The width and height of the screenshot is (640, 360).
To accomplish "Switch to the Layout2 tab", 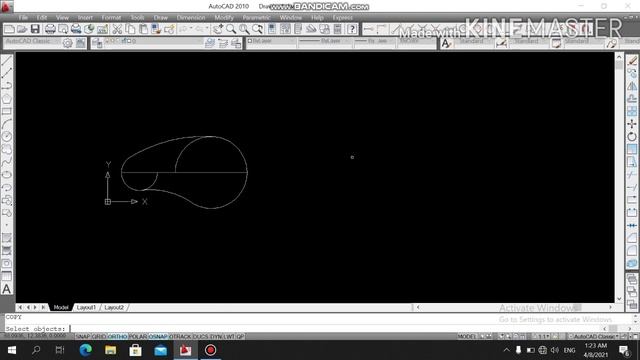I will (114, 307).
